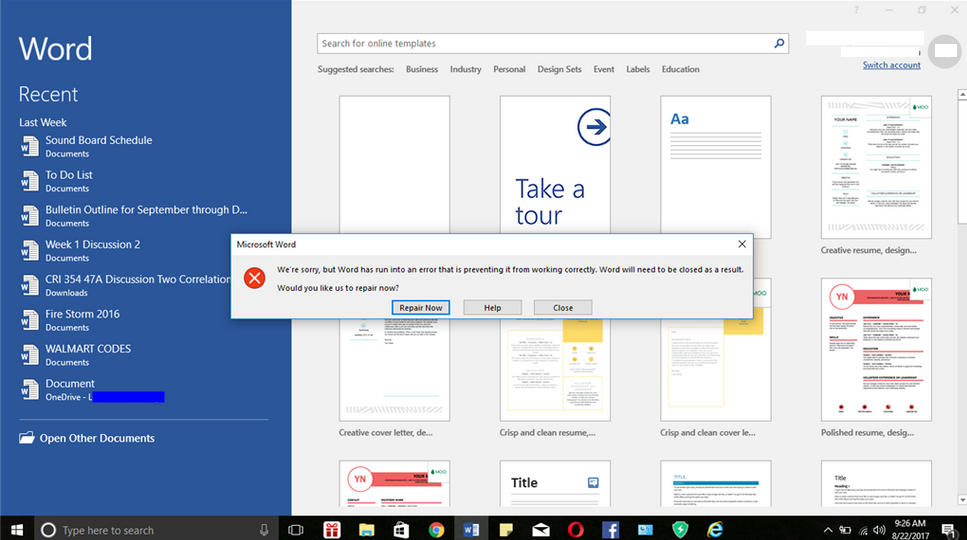This screenshot has height=540, width=967.
Task: Select Personal suggested search
Action: (x=509, y=69)
